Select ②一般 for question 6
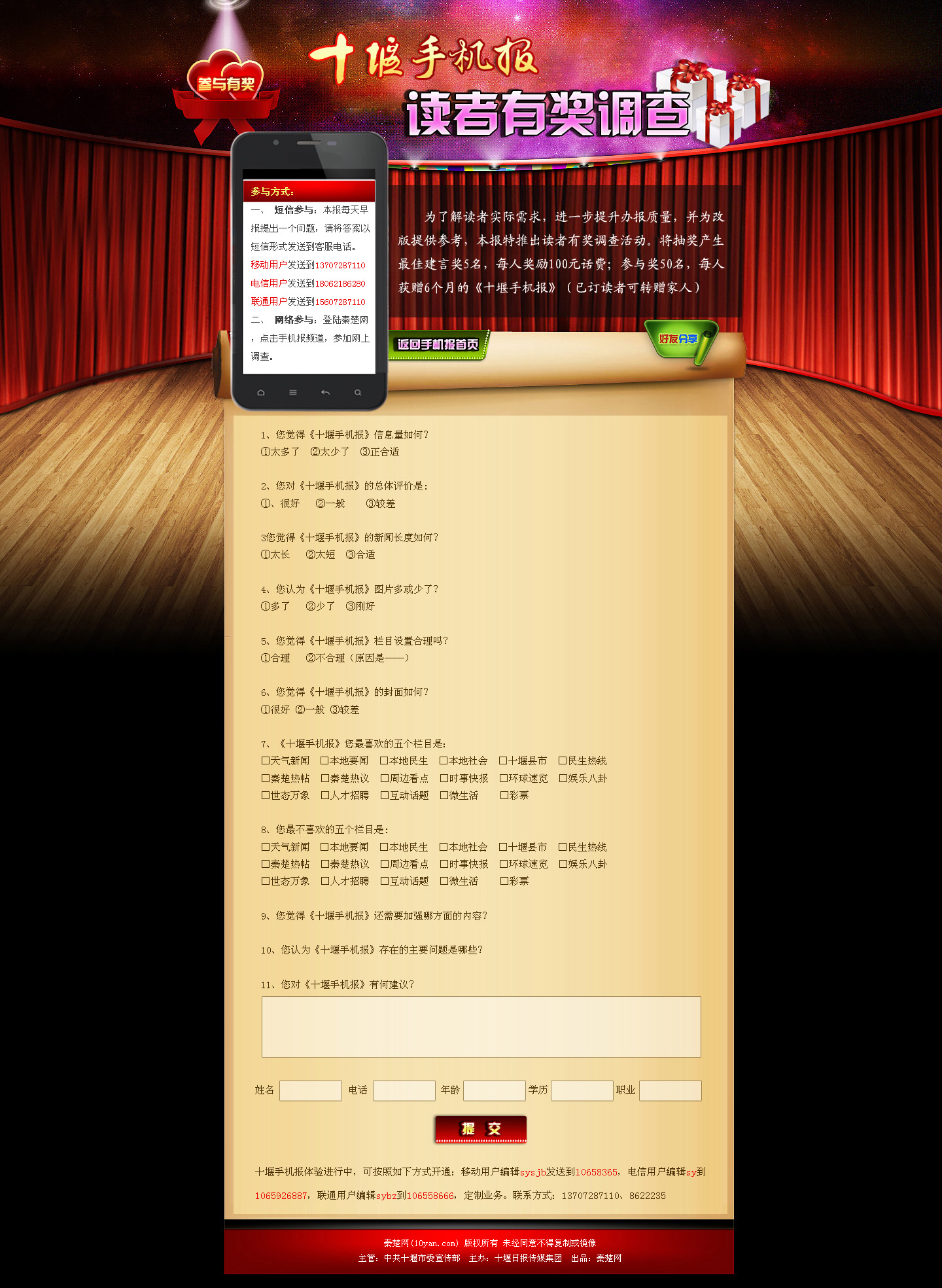The width and height of the screenshot is (942, 1288). [x=310, y=709]
